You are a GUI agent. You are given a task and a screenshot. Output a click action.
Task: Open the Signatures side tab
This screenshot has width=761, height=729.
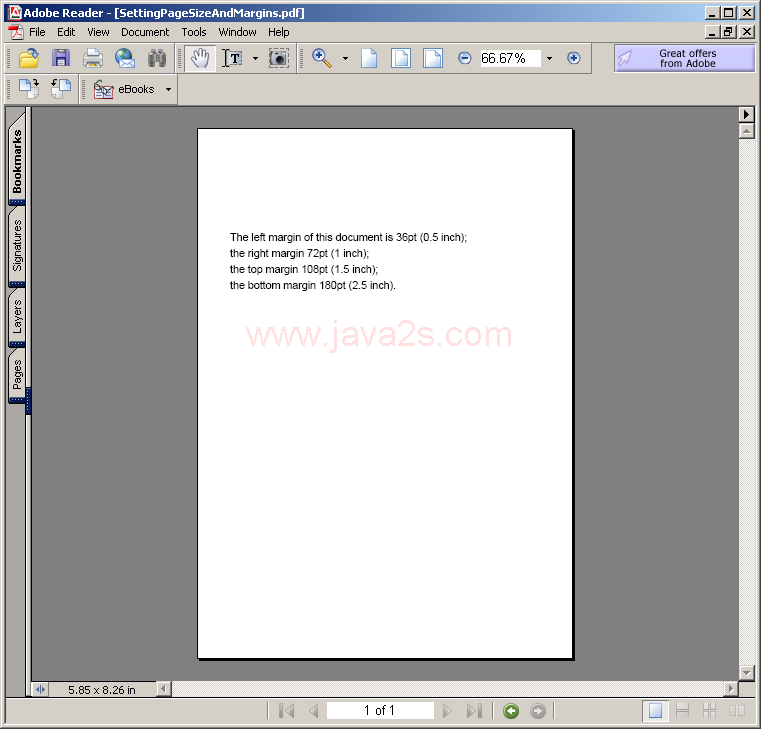click(17, 246)
